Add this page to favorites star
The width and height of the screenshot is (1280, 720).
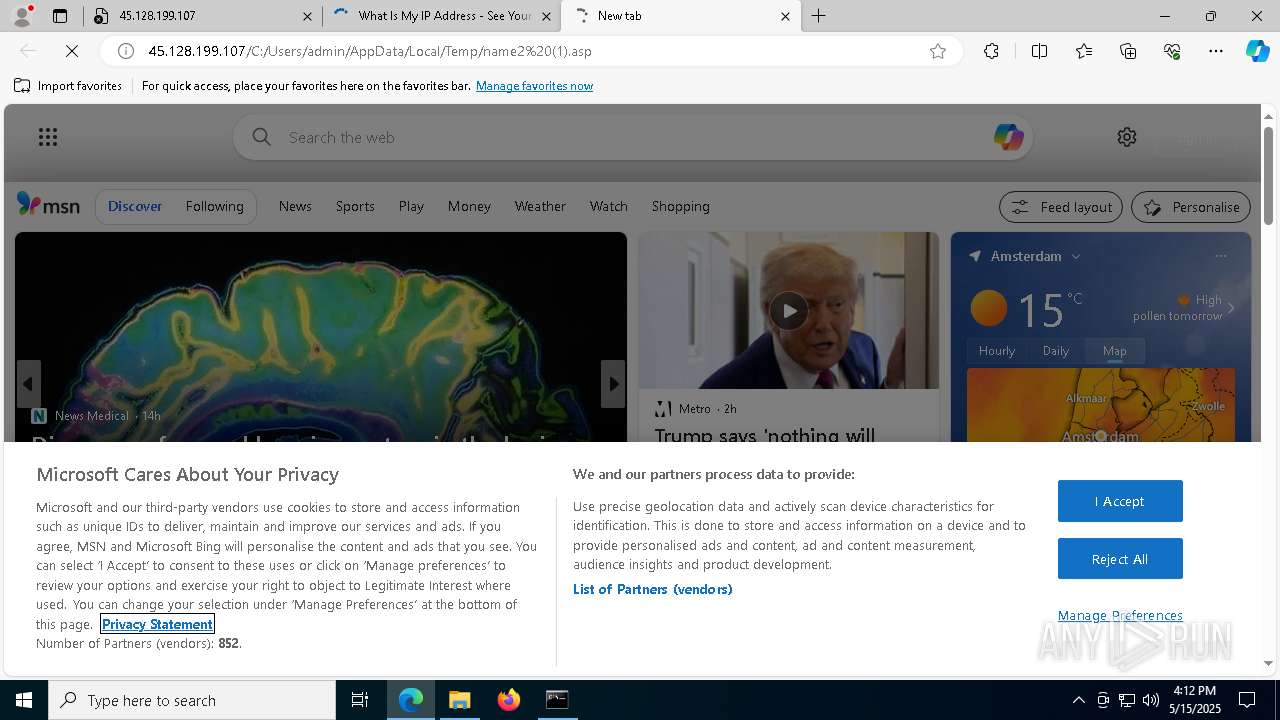pos(938,51)
